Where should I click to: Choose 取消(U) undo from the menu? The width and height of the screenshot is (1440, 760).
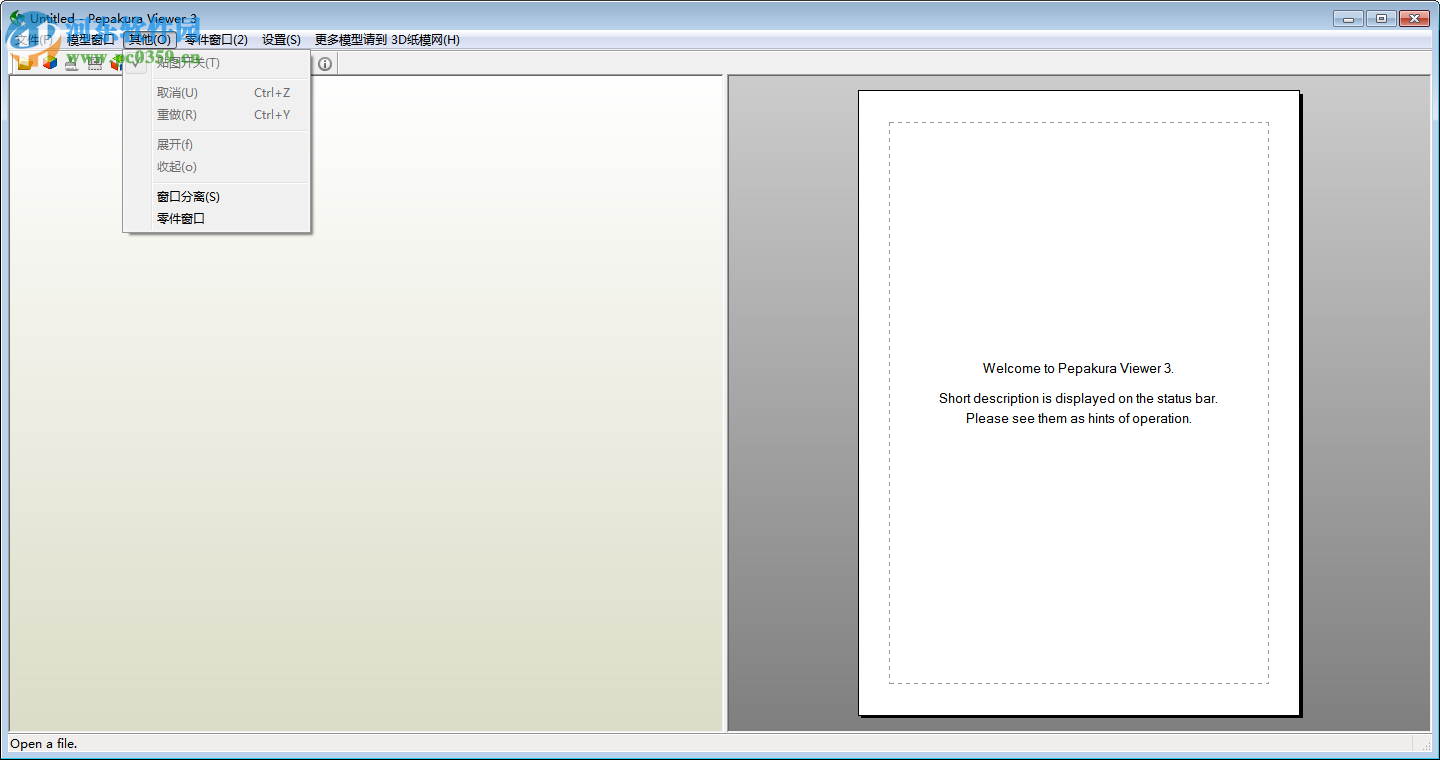(x=217, y=93)
